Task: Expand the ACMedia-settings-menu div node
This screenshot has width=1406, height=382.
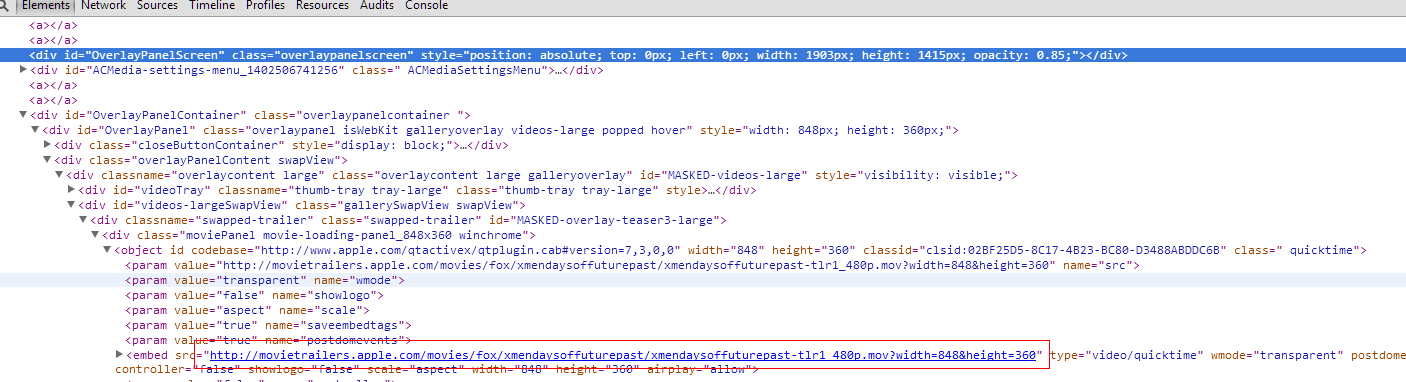Action: [x=24, y=70]
